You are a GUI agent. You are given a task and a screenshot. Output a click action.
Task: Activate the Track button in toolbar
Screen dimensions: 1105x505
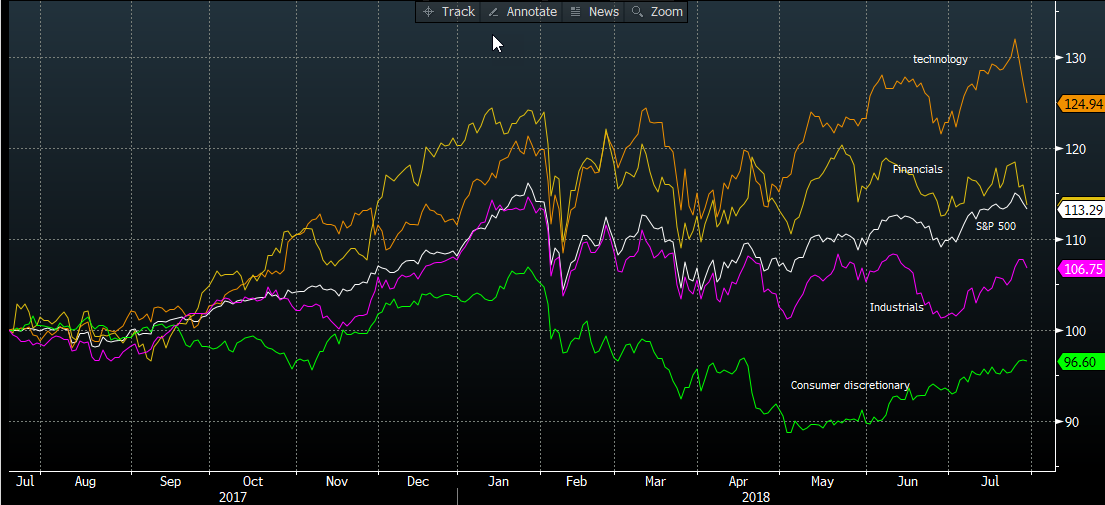point(448,12)
